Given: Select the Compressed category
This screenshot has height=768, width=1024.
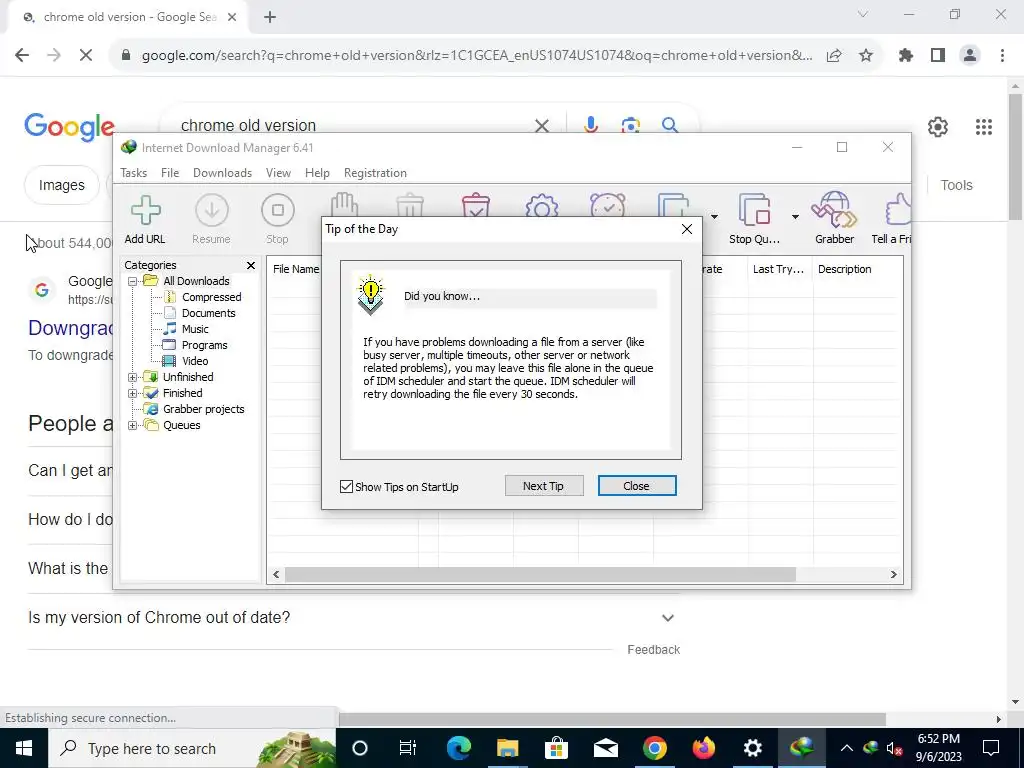Looking at the screenshot, I should coord(212,297).
